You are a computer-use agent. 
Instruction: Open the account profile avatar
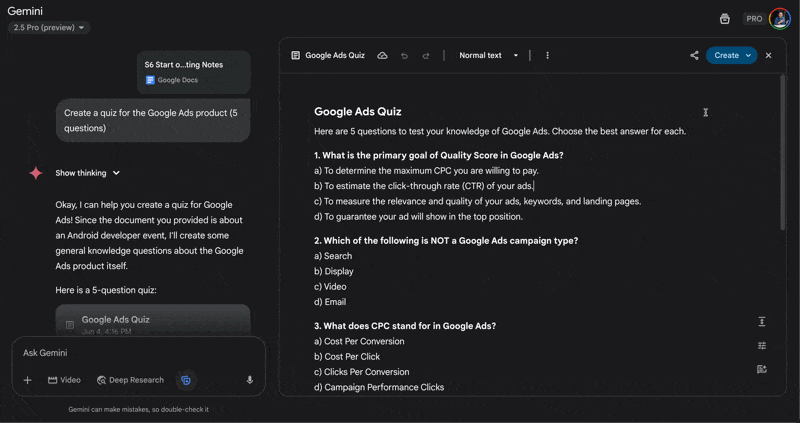pos(780,19)
